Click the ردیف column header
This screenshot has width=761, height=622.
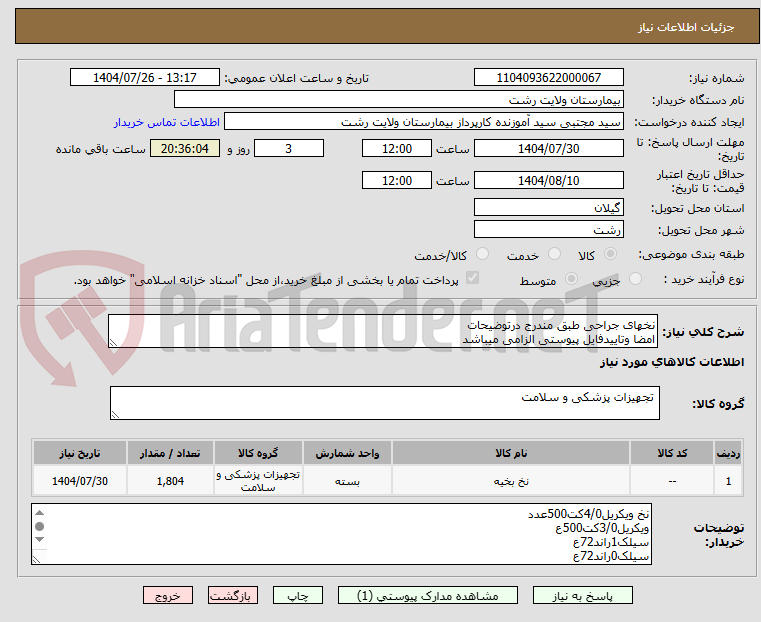728,453
